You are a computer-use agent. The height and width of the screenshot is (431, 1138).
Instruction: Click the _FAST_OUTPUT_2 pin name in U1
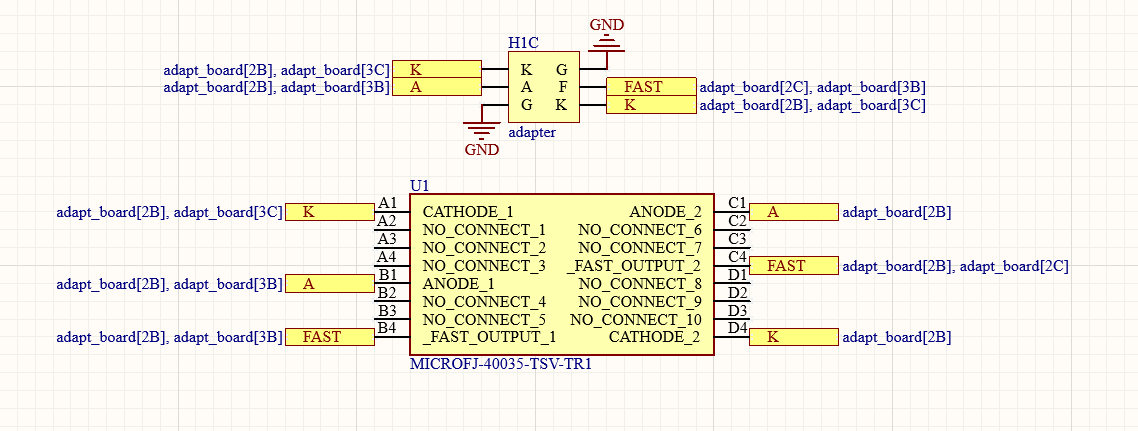pos(634,266)
